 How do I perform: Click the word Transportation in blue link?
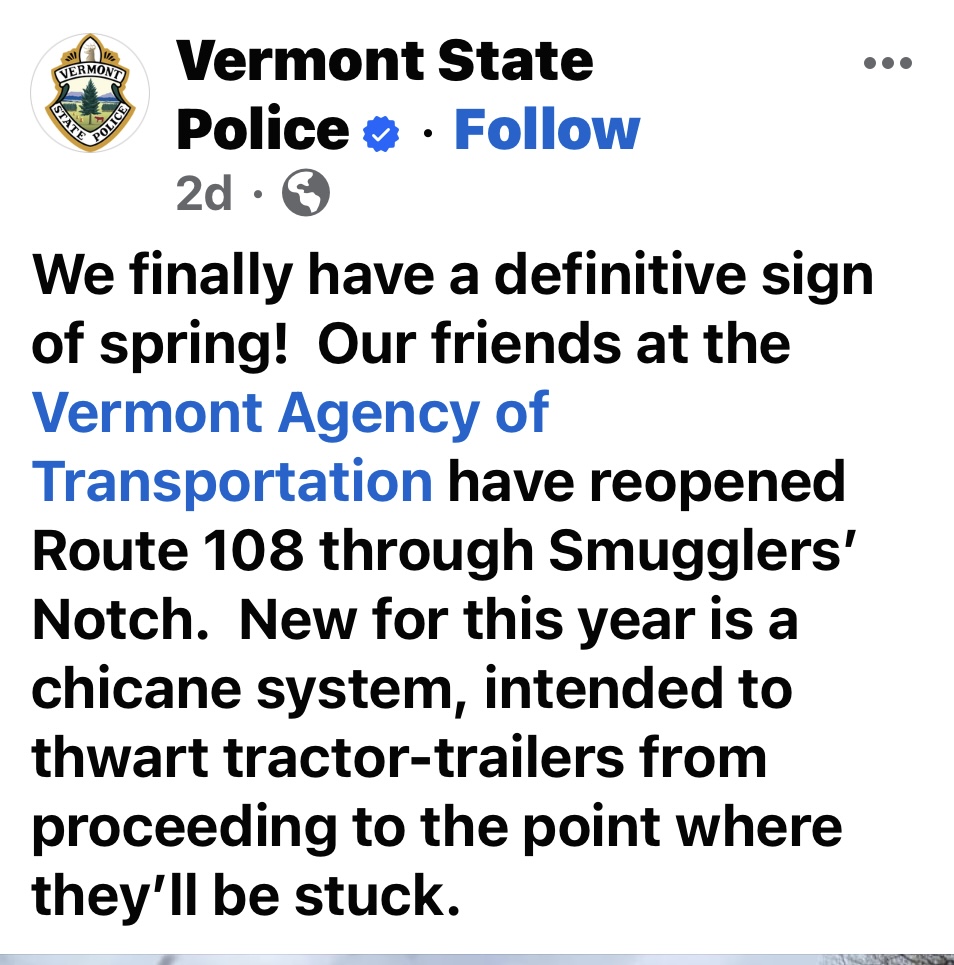coord(232,481)
